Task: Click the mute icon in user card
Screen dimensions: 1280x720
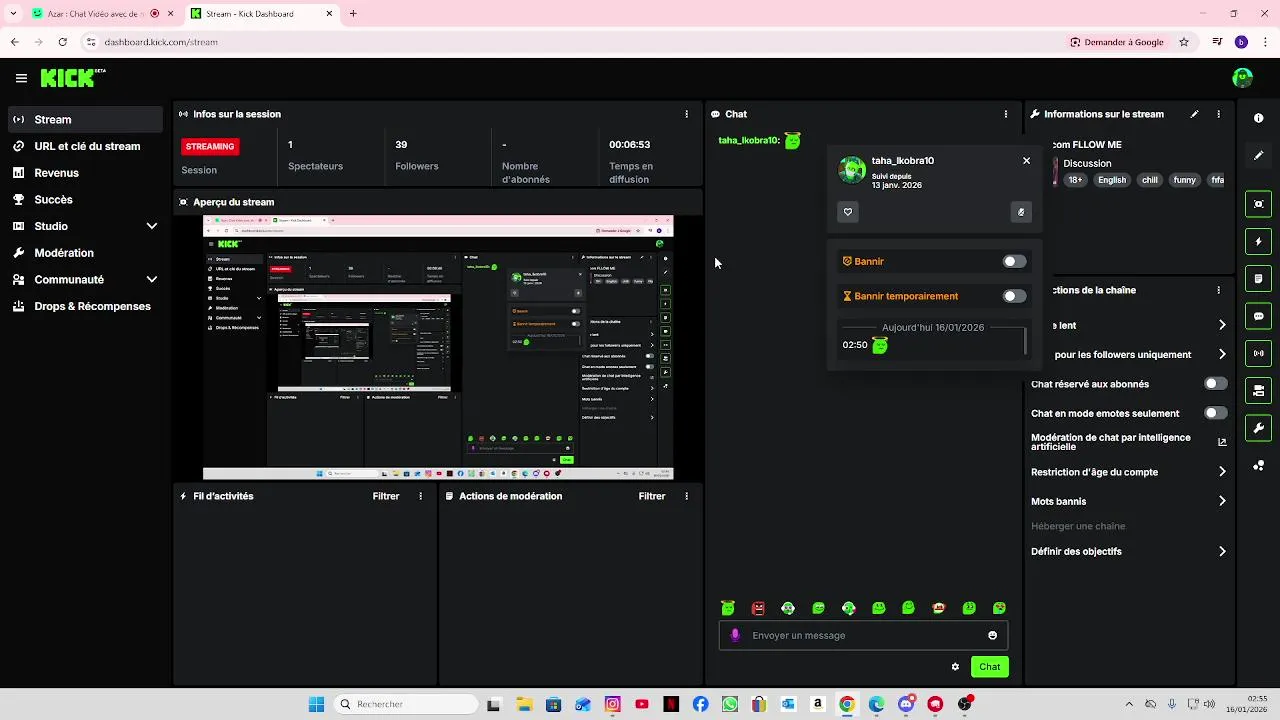Action: point(1020,212)
